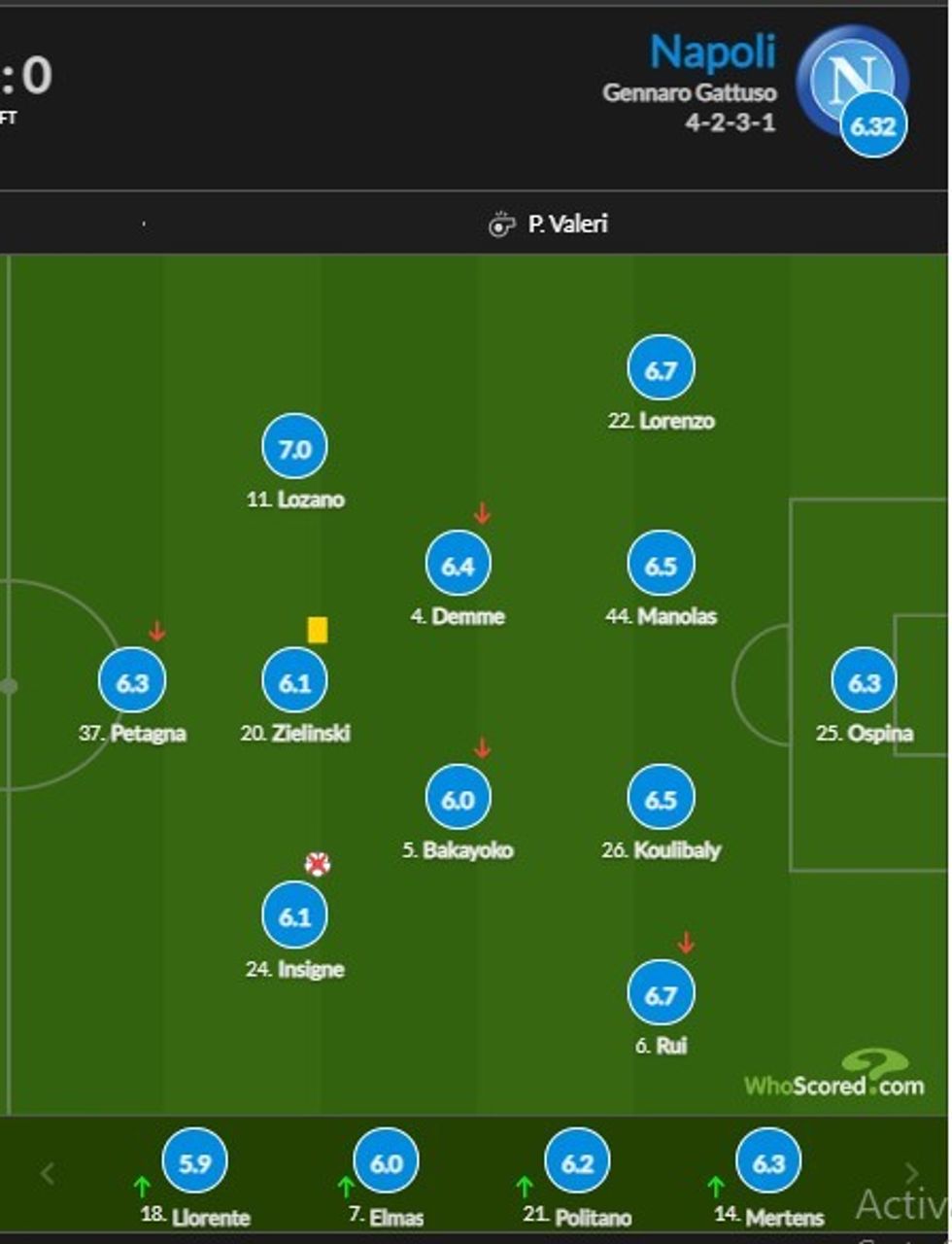This screenshot has height=1244, width=952.
Task: Click the WhoScored.com logo watermark
Action: (833, 1075)
